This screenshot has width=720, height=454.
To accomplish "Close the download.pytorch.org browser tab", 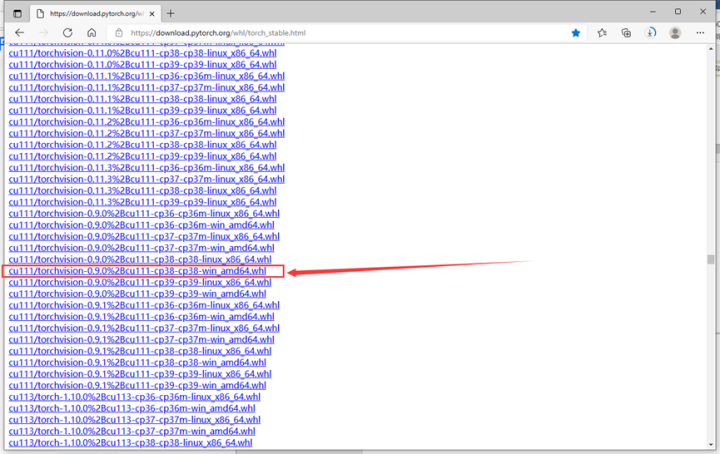I will 152,14.
